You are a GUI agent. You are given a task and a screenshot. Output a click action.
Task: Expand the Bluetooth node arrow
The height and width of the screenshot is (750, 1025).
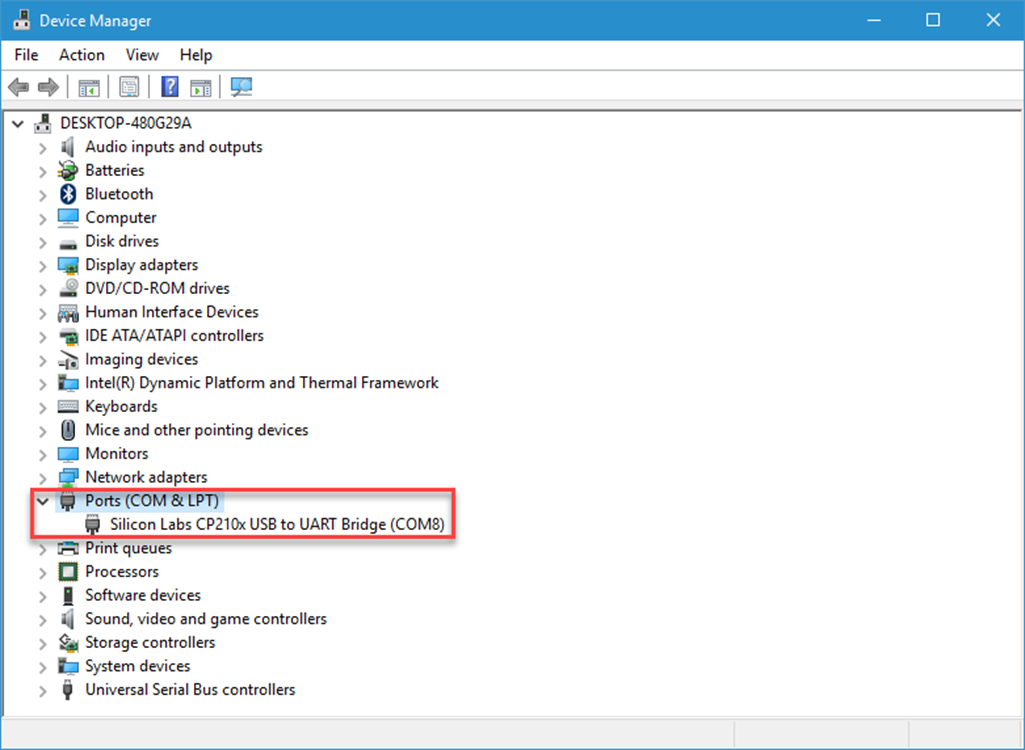(x=43, y=195)
